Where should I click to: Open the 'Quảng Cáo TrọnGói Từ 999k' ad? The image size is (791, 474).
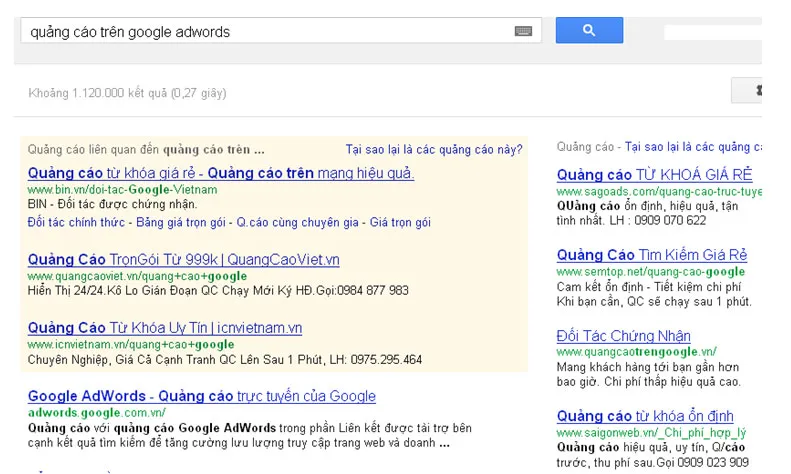[184, 260]
